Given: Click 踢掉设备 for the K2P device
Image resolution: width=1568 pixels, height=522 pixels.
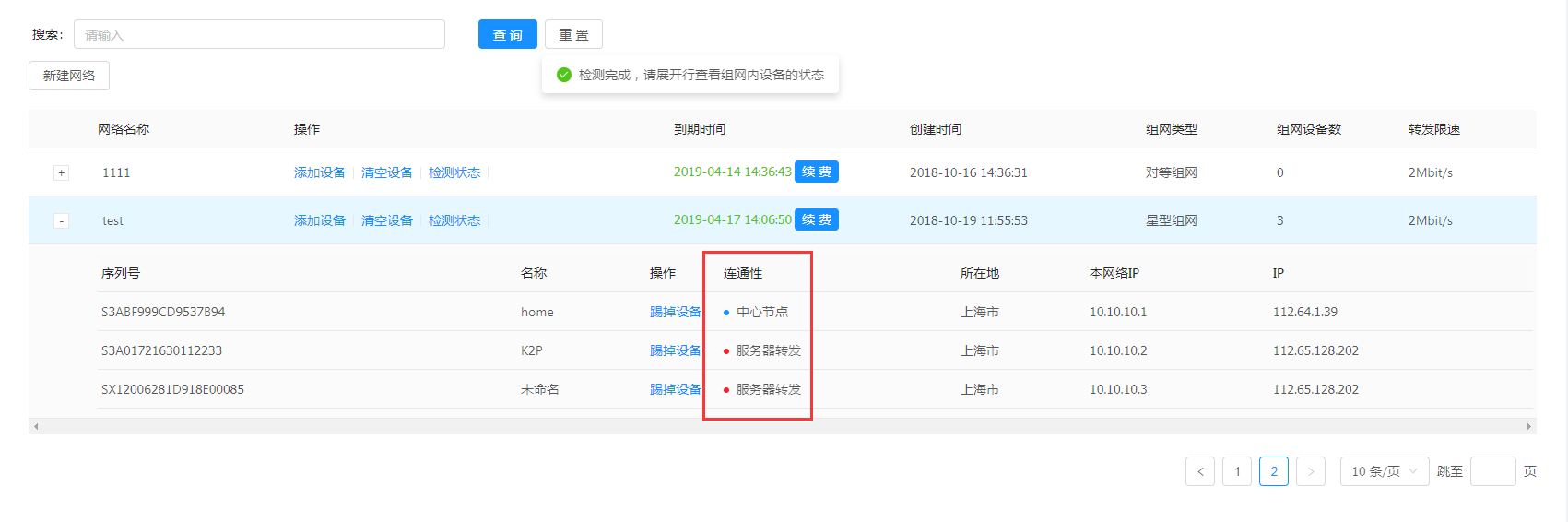Looking at the screenshot, I should point(676,350).
